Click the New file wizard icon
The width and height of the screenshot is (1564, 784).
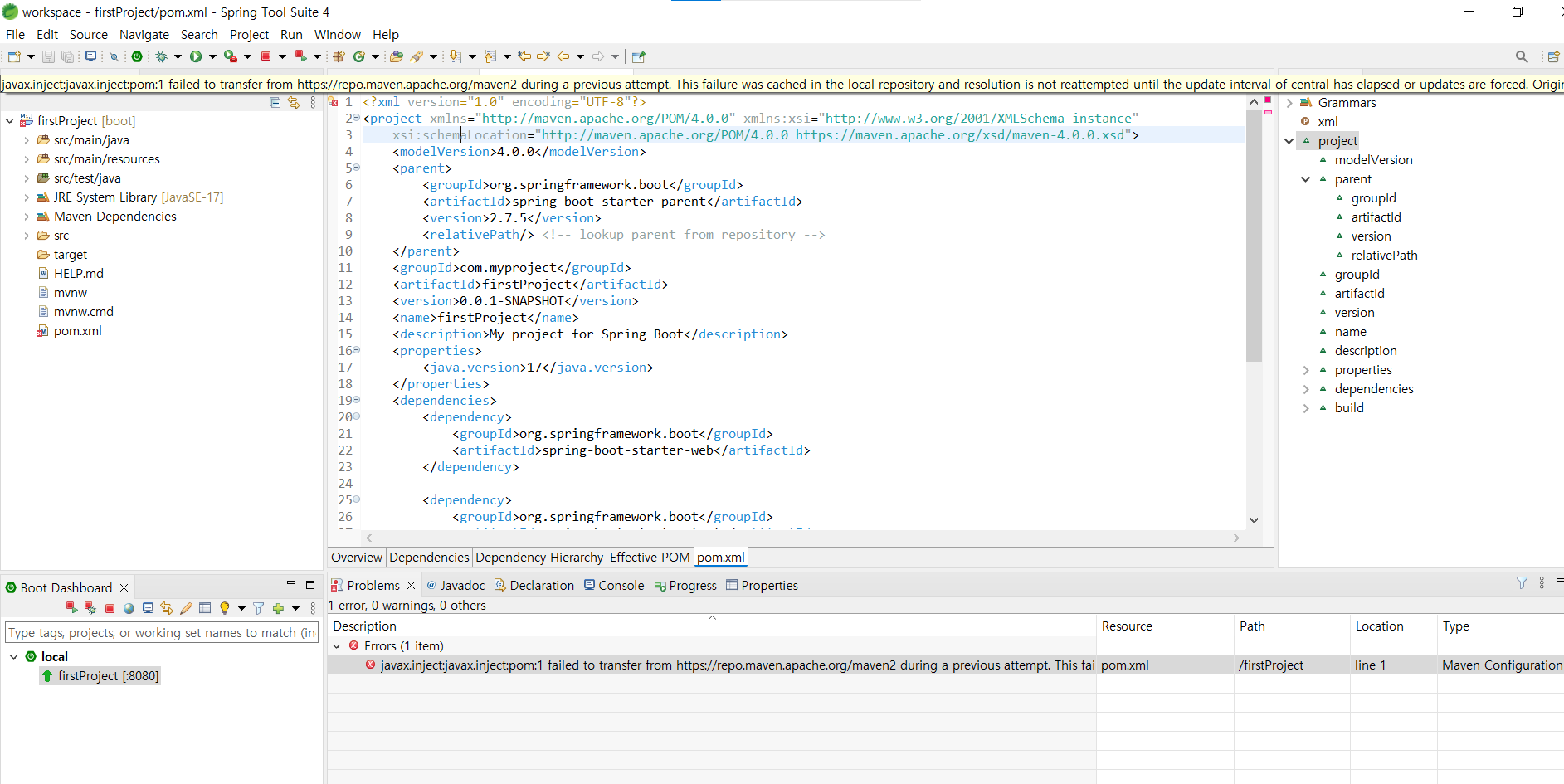click(x=14, y=56)
